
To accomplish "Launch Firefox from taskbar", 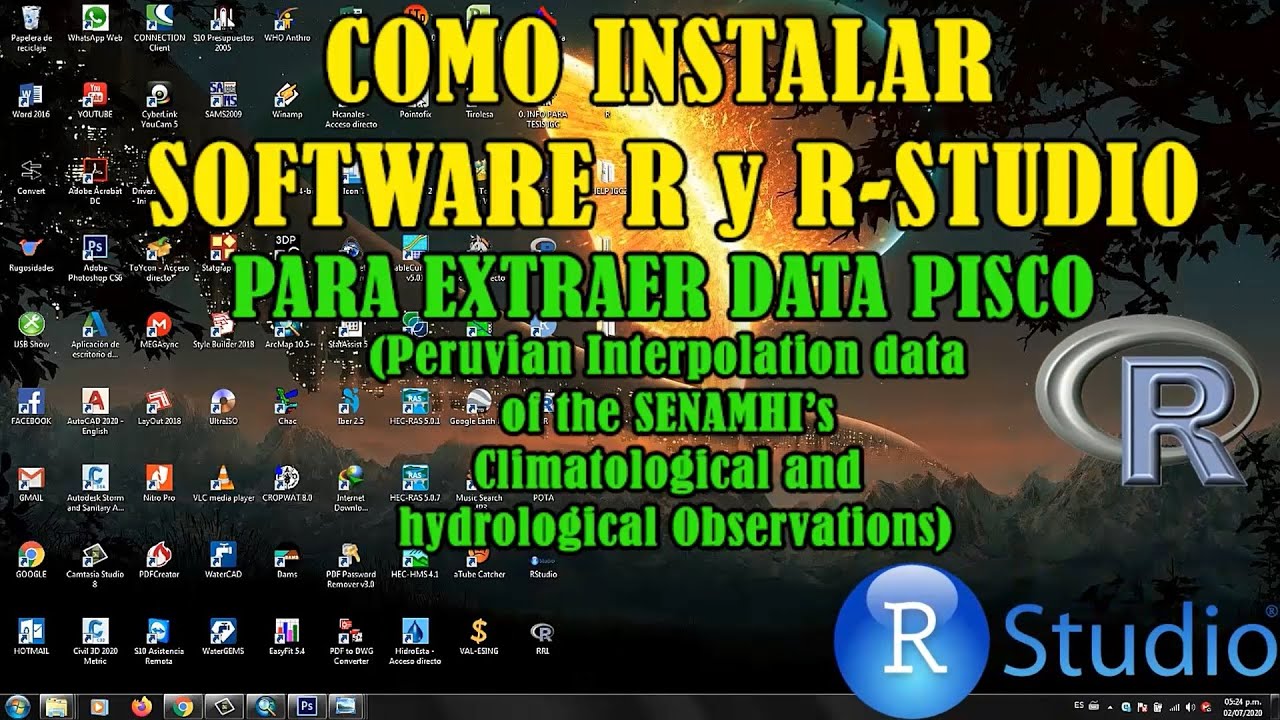I will [x=140, y=707].
